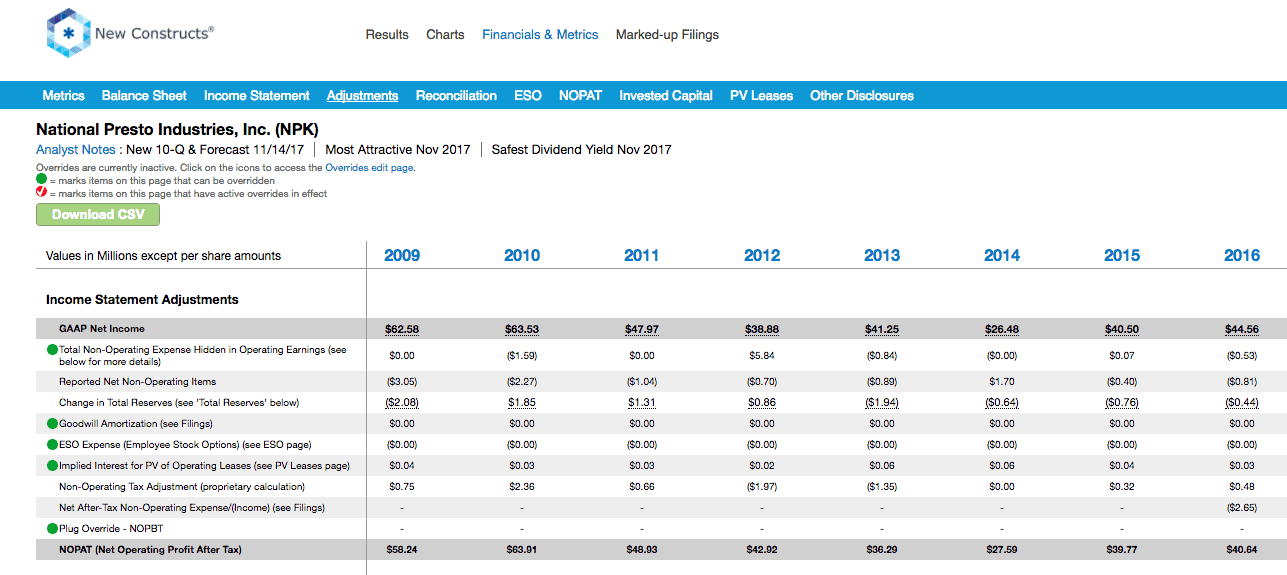The height and width of the screenshot is (575, 1287).
Task: Switch to the Metrics tab
Action: point(63,96)
